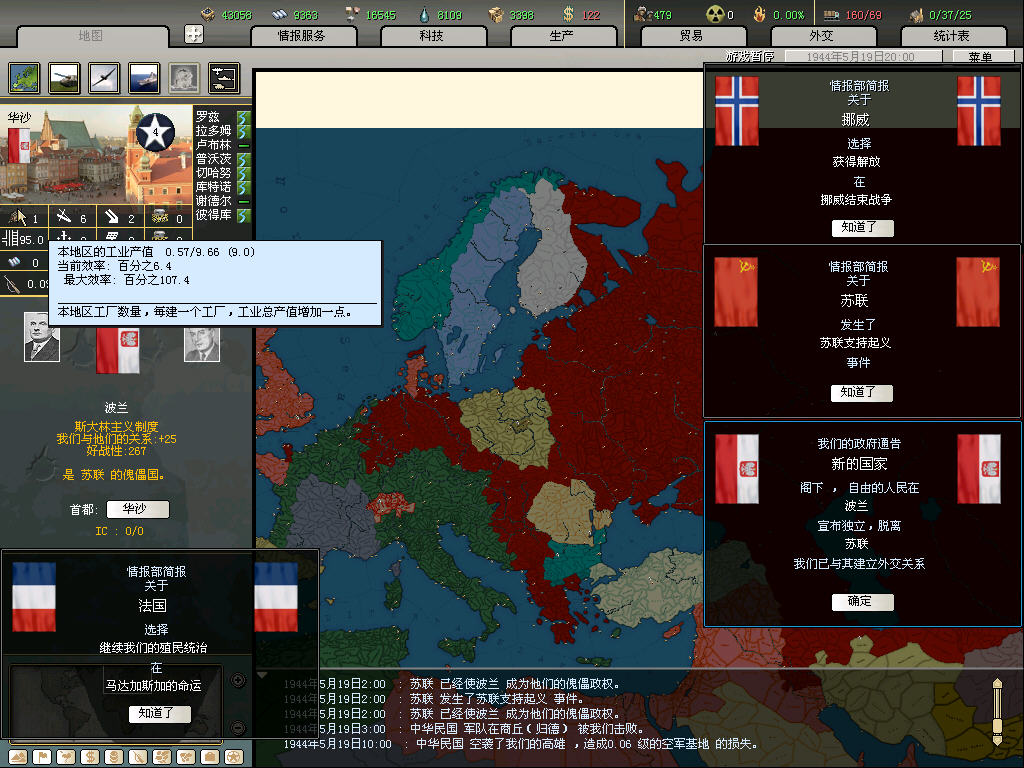
Task: Zoom in minimap with plus button
Action: pyautogui.click(x=238, y=680)
